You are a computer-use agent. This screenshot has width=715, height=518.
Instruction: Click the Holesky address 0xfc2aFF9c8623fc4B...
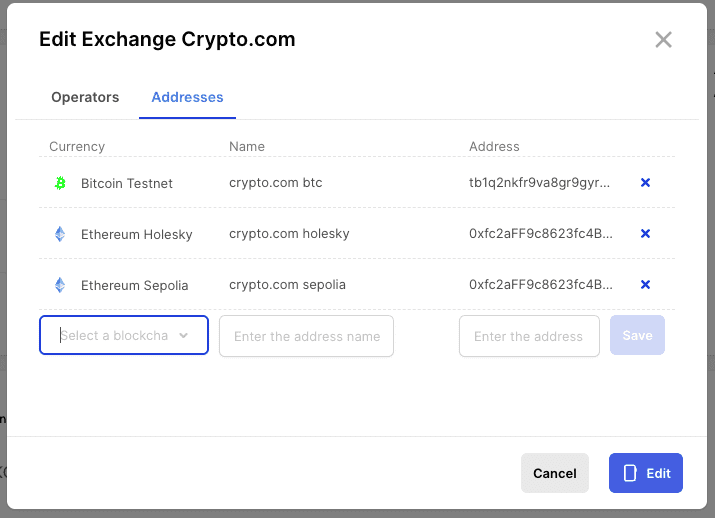point(541,234)
